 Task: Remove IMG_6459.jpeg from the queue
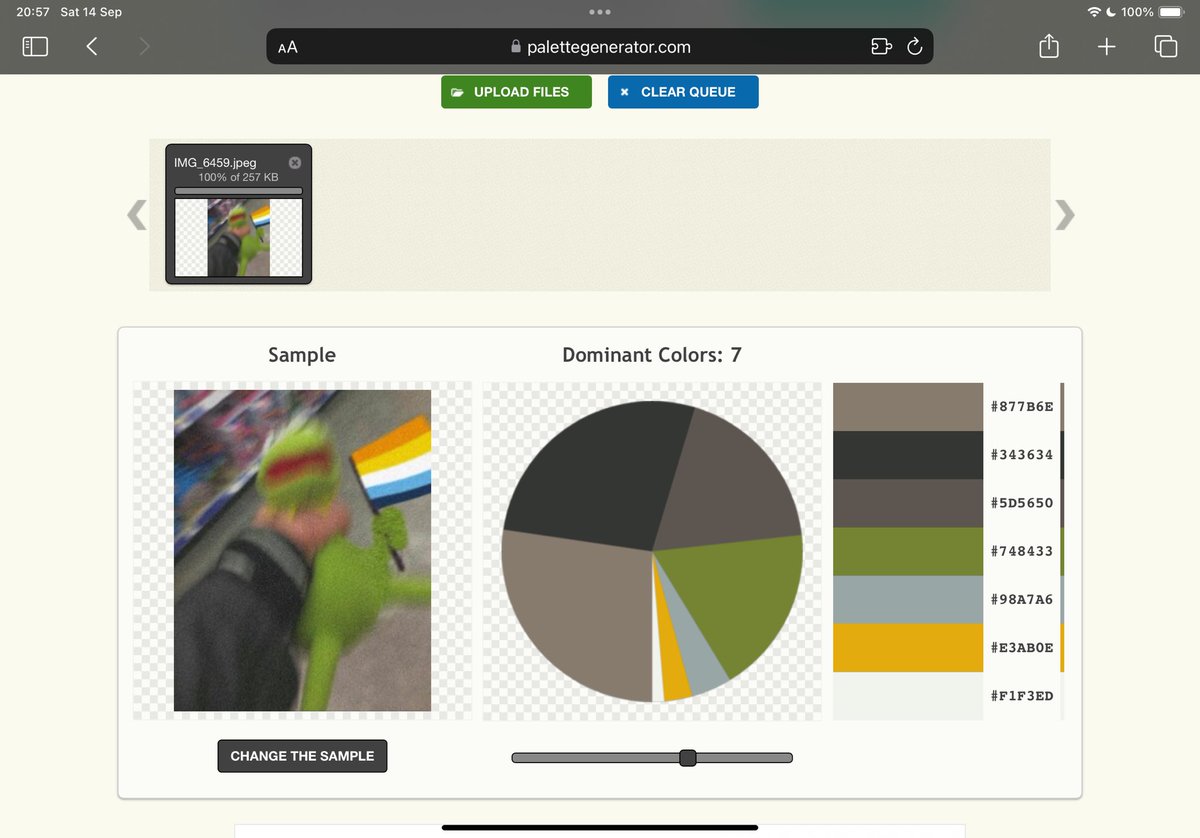click(x=295, y=163)
